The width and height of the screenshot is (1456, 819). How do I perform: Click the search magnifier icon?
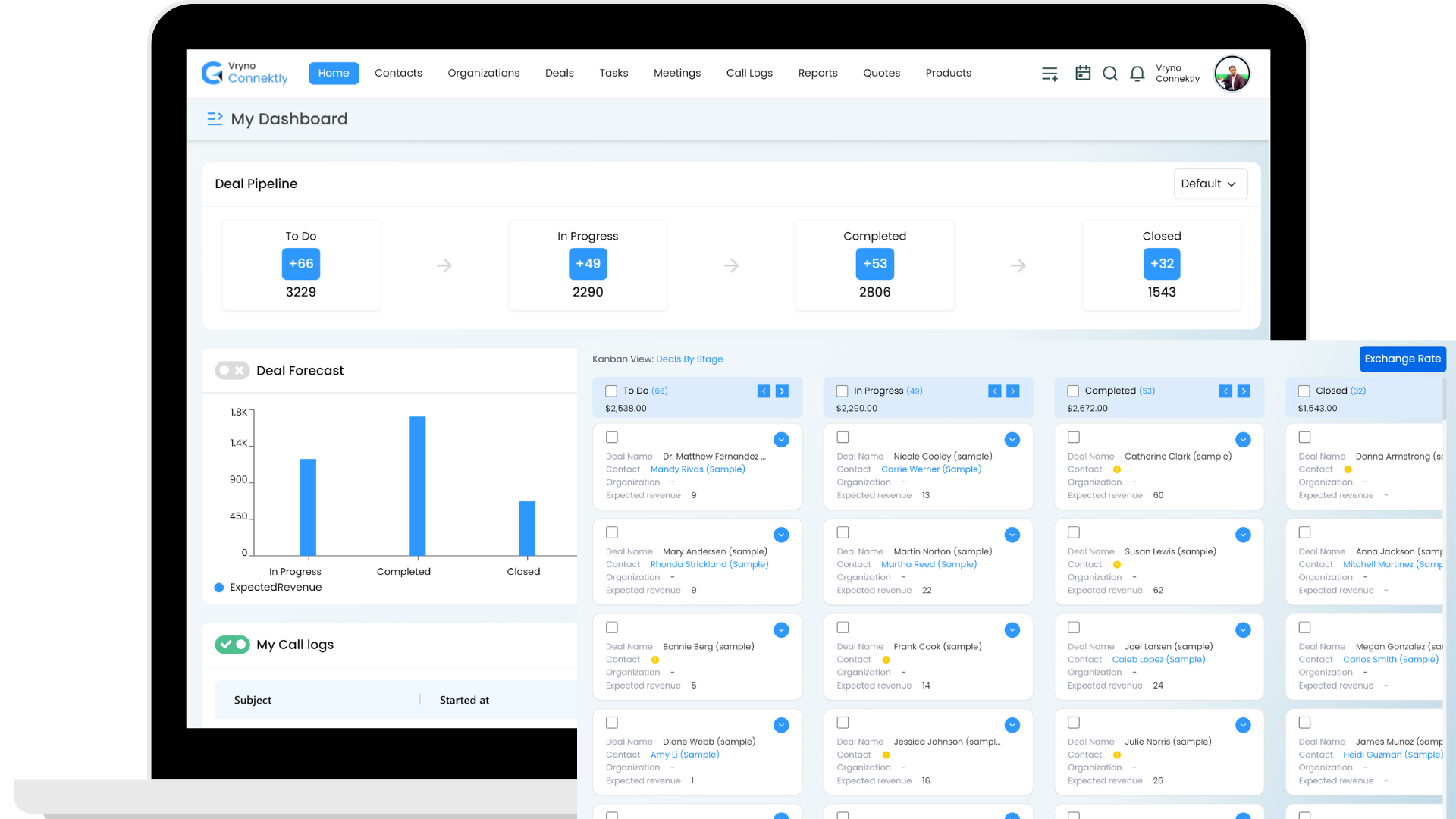tap(1110, 74)
